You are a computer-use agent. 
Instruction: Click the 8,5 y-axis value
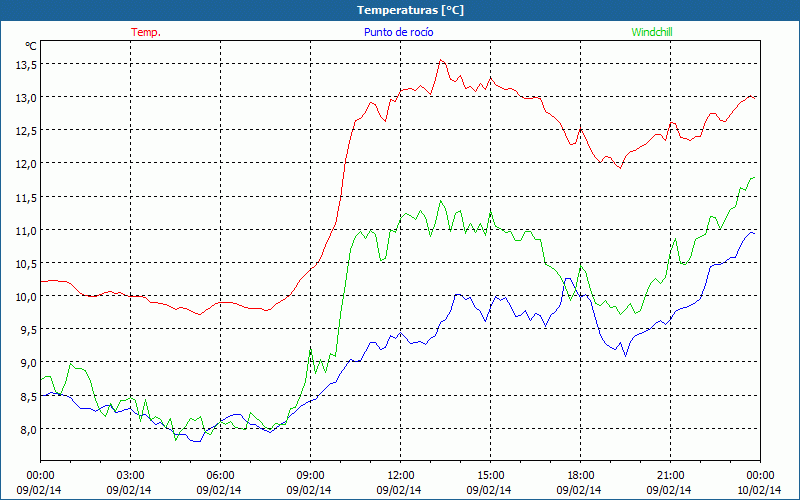coord(28,396)
